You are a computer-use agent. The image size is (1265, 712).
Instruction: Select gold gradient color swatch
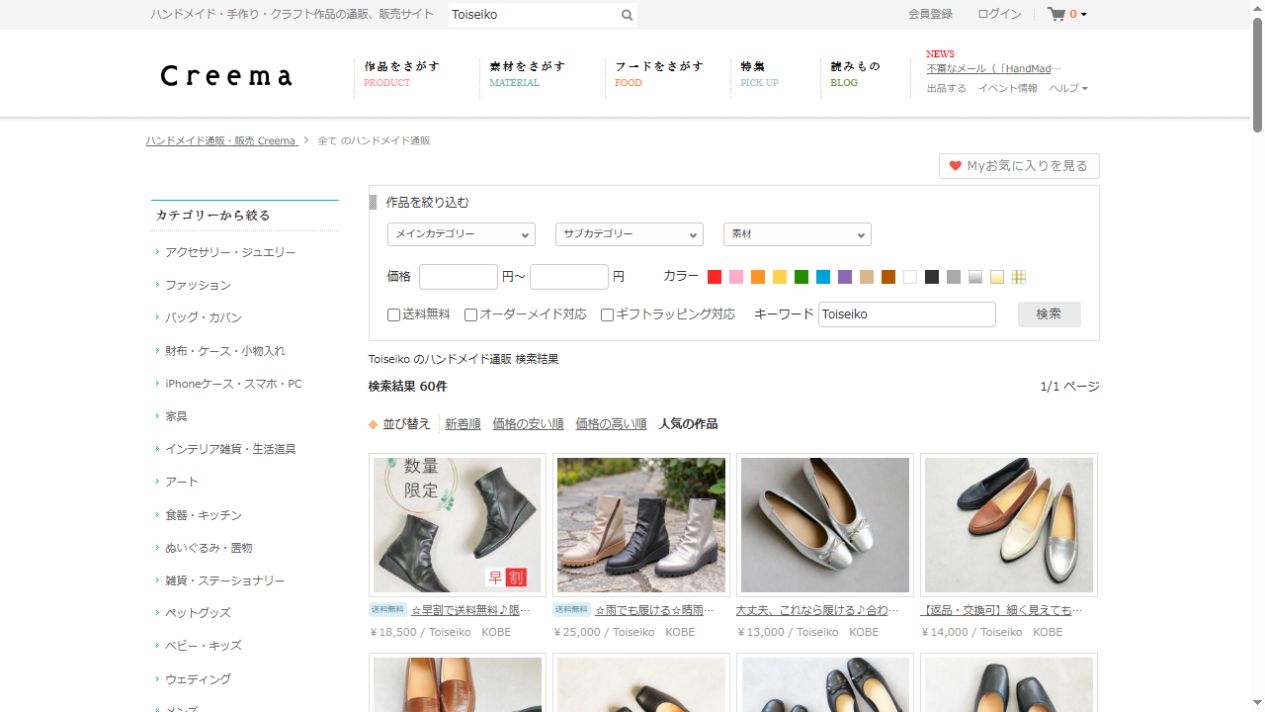997,277
